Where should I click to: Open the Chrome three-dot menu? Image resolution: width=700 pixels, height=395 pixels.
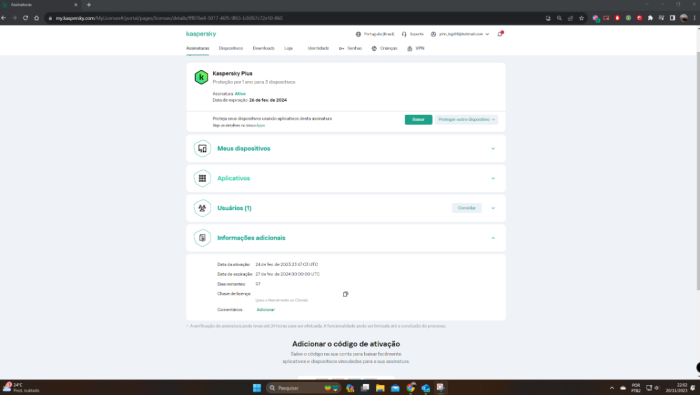pyautogui.click(x=695, y=18)
